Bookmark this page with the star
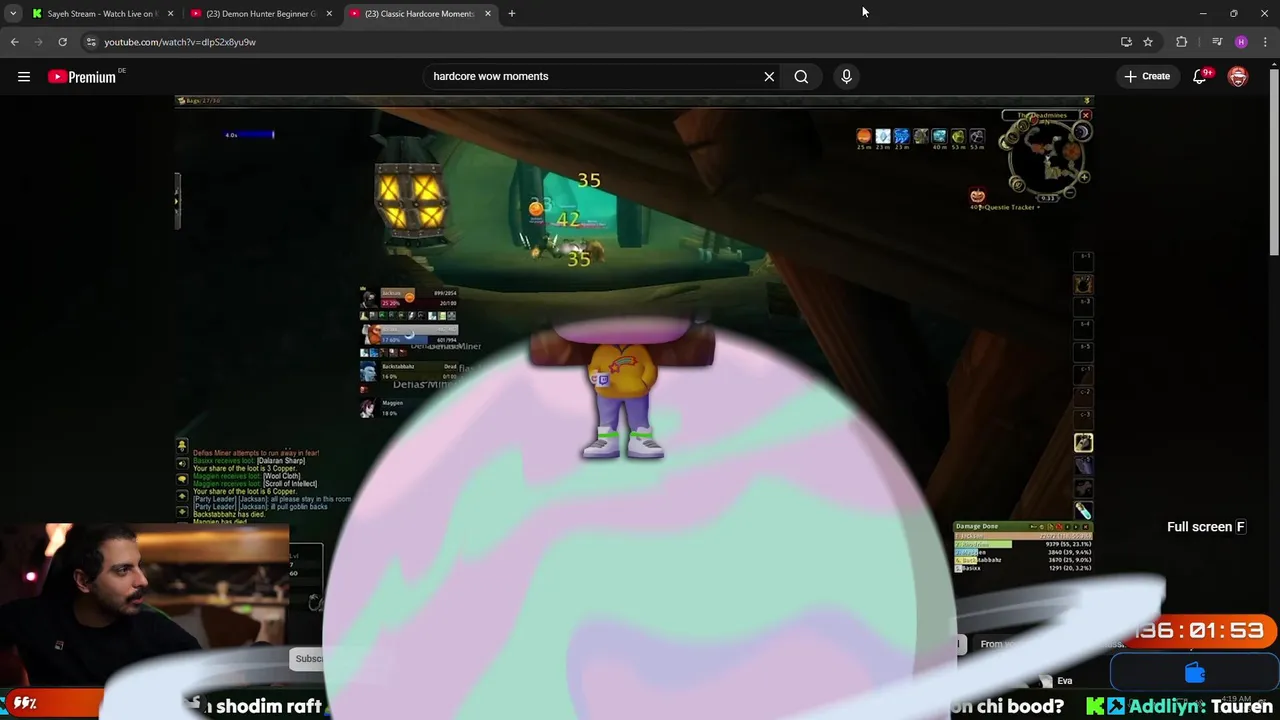The height and width of the screenshot is (720, 1280). point(1148,42)
